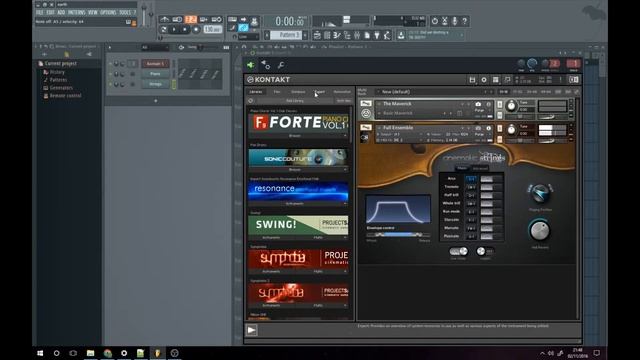
Task: Click snapshot camera icon on Full Ensemble
Action: click(478, 128)
